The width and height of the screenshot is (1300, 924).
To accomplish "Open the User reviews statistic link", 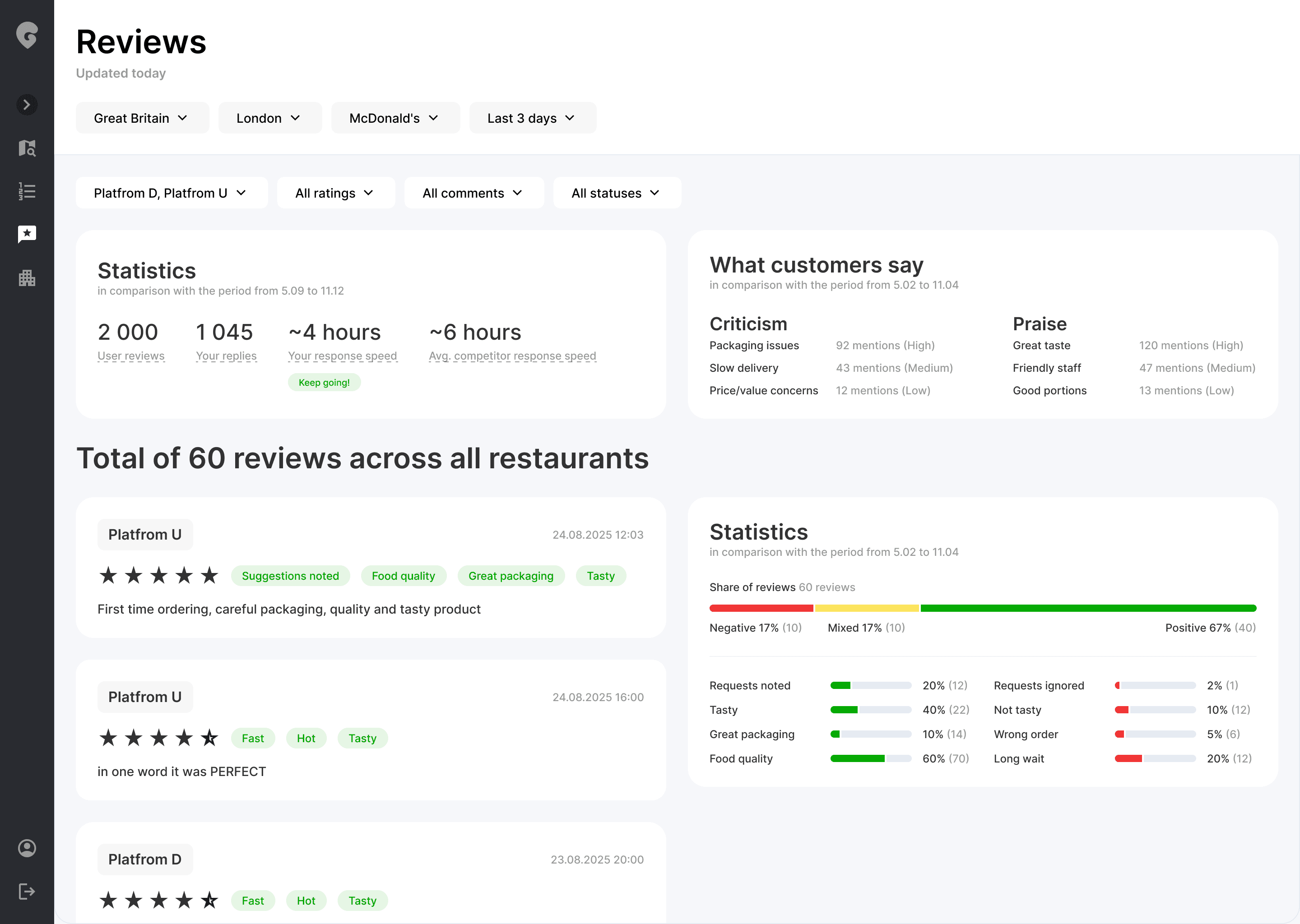I will coord(131,356).
